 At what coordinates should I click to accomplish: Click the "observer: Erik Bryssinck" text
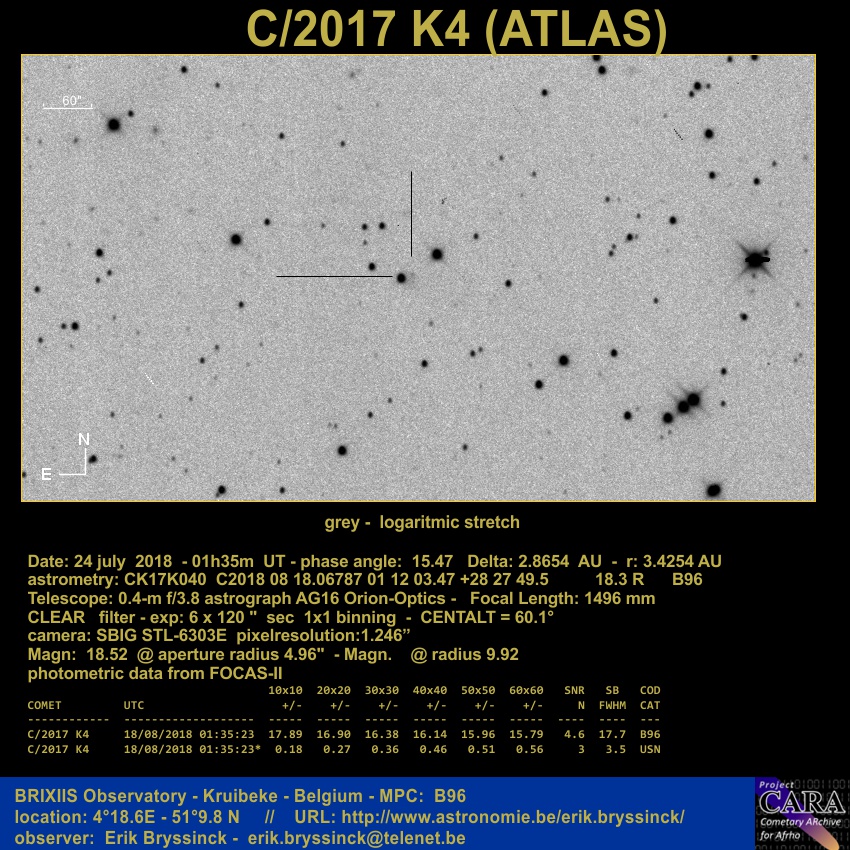tap(120, 838)
